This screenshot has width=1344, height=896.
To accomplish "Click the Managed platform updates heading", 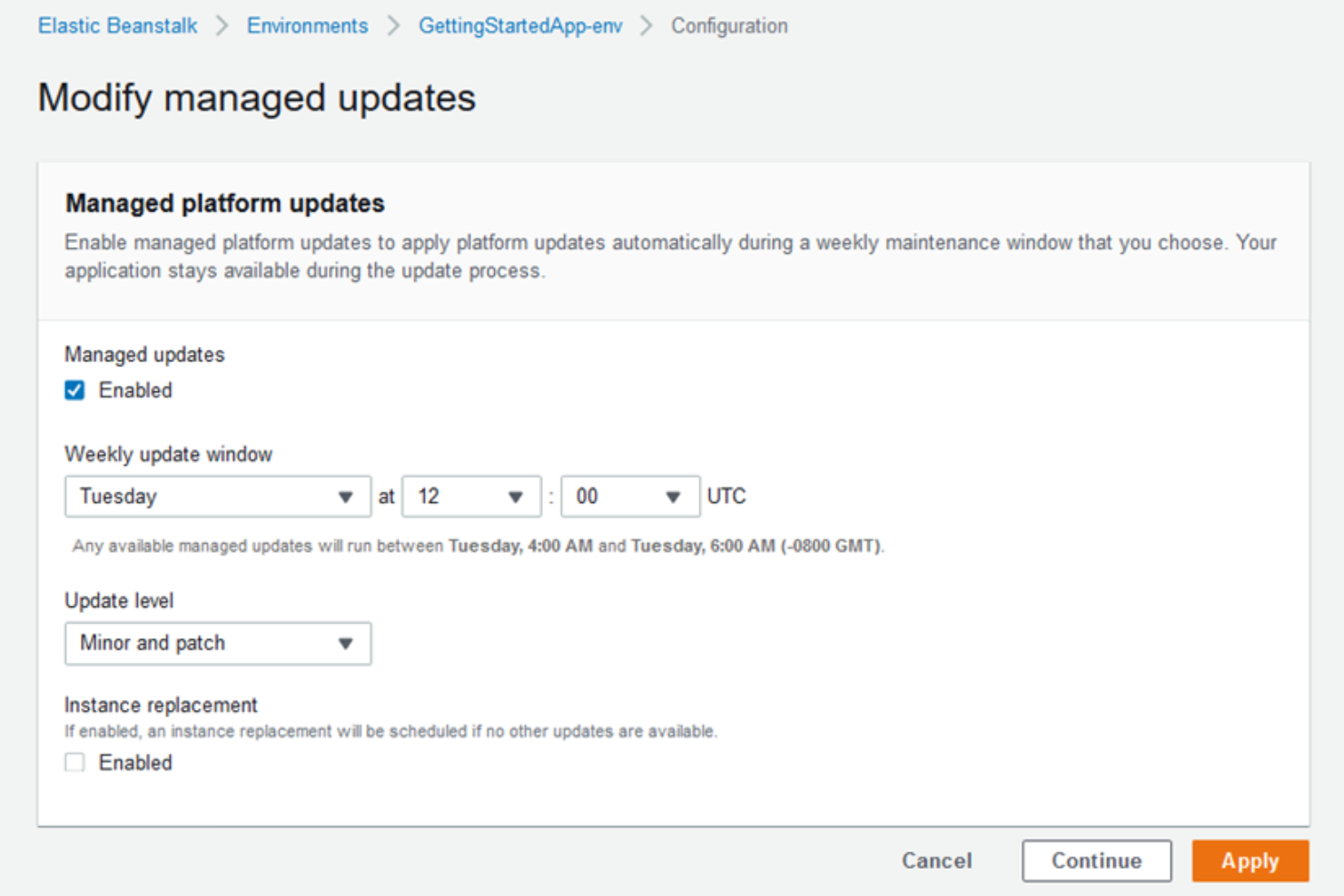I will [225, 203].
